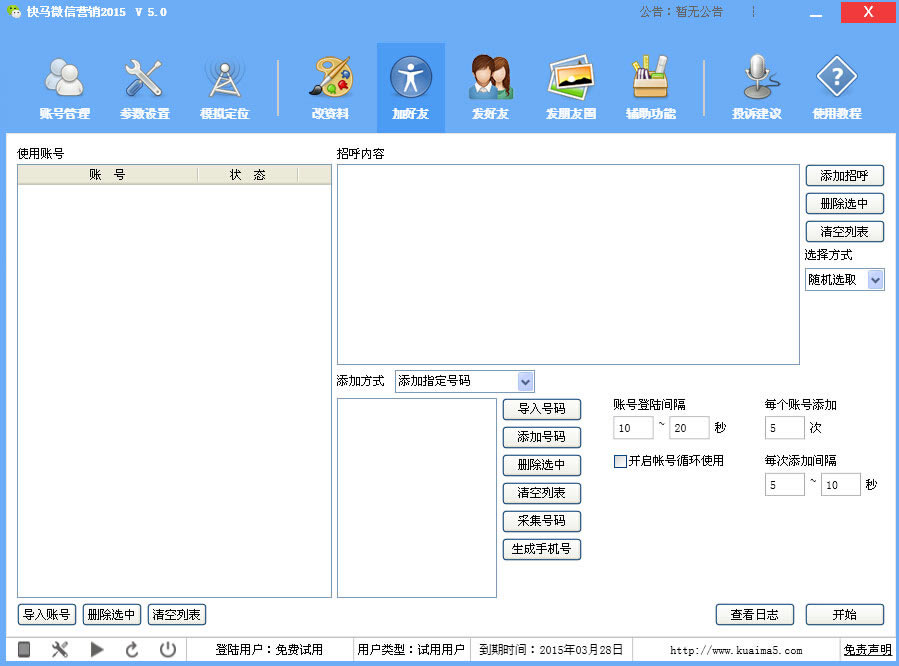Click the refresh icon in status bar
The width and height of the screenshot is (899, 666).
click(132, 650)
